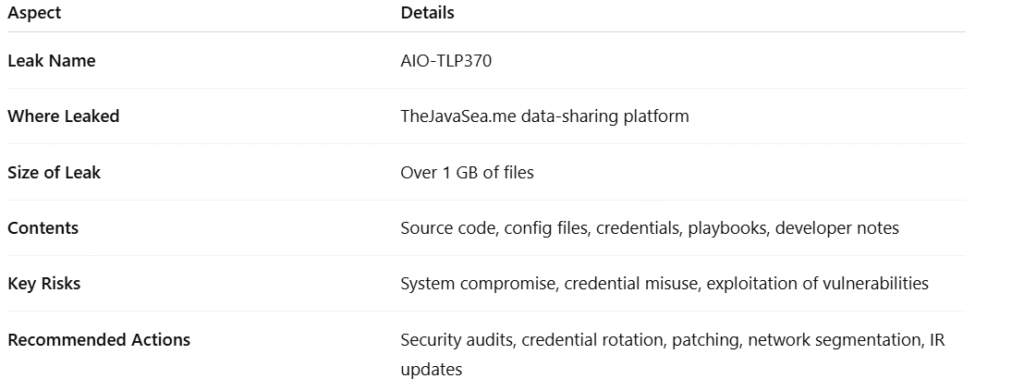Select the 'Where Leaked' row label
1024x391 pixels.
point(63,116)
